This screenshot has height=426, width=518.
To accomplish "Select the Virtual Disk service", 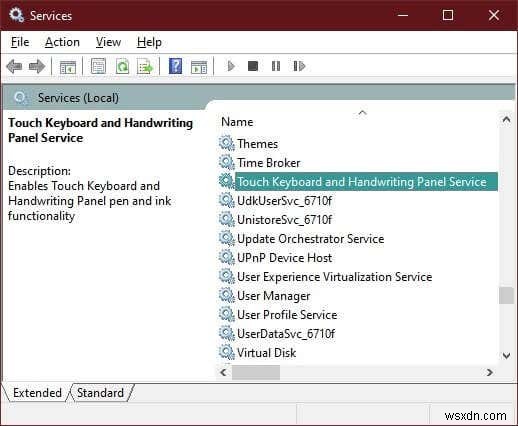I will [x=266, y=353].
